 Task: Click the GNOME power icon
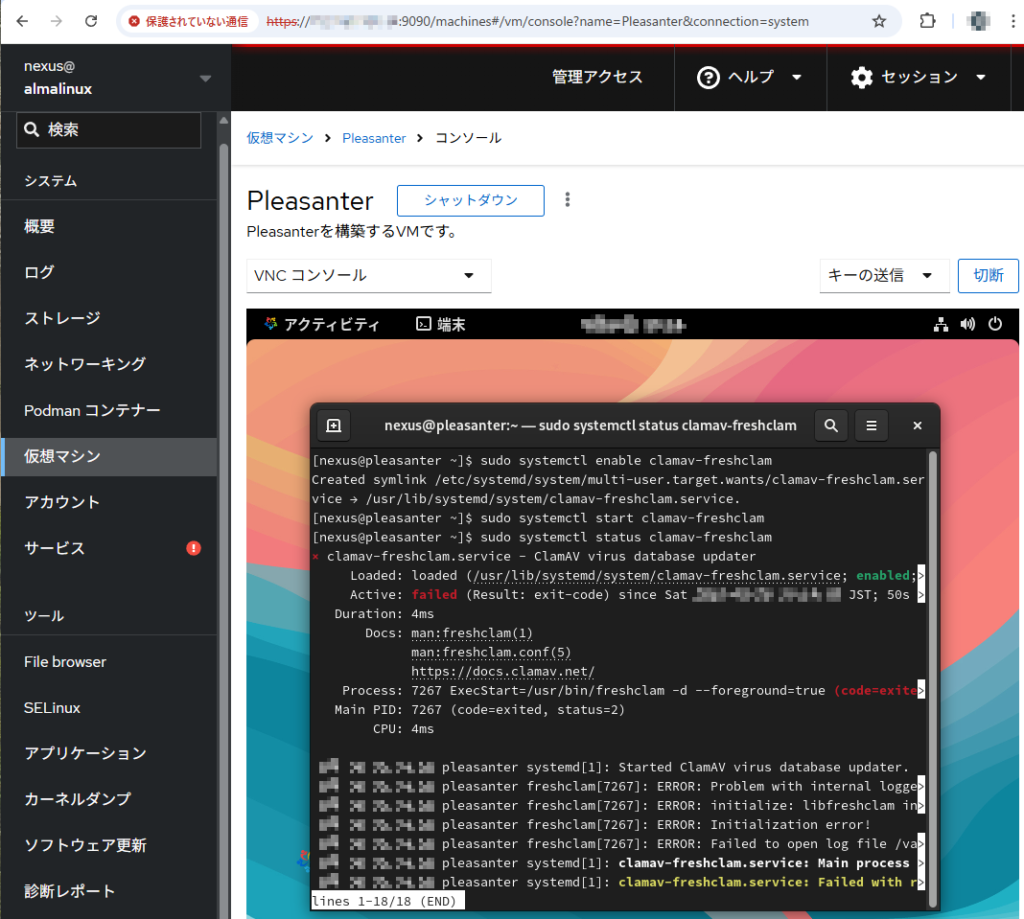(995, 324)
